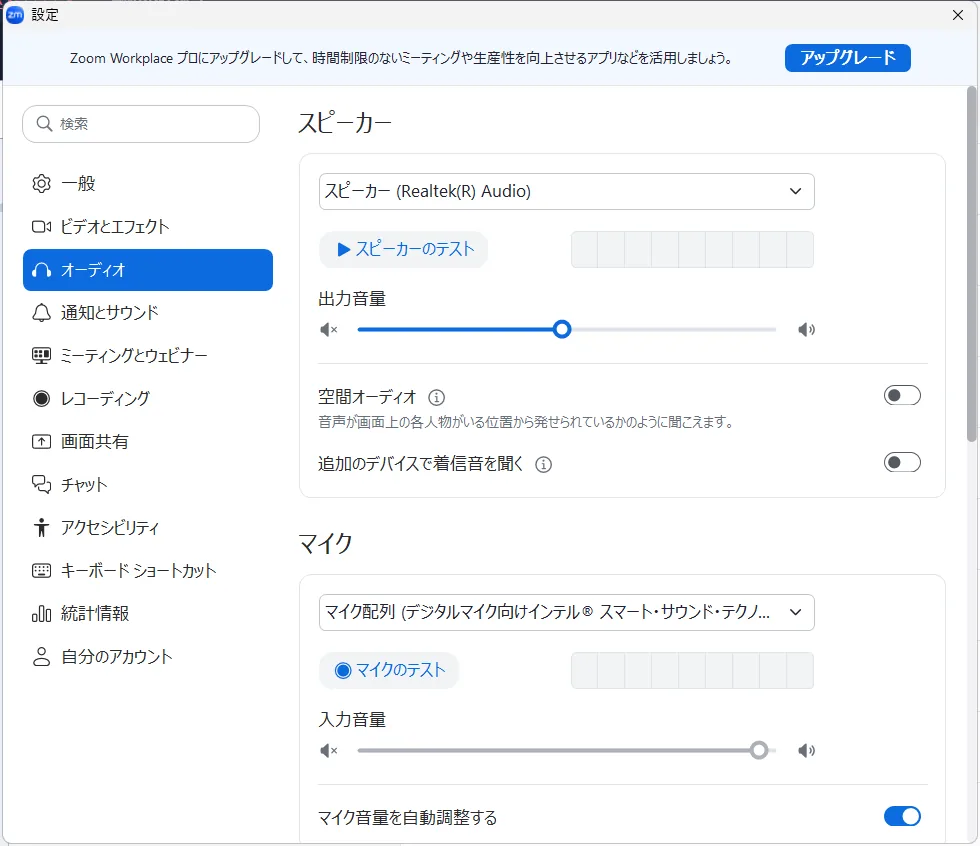Open ミーティングとウェビナー settings

[148, 356]
